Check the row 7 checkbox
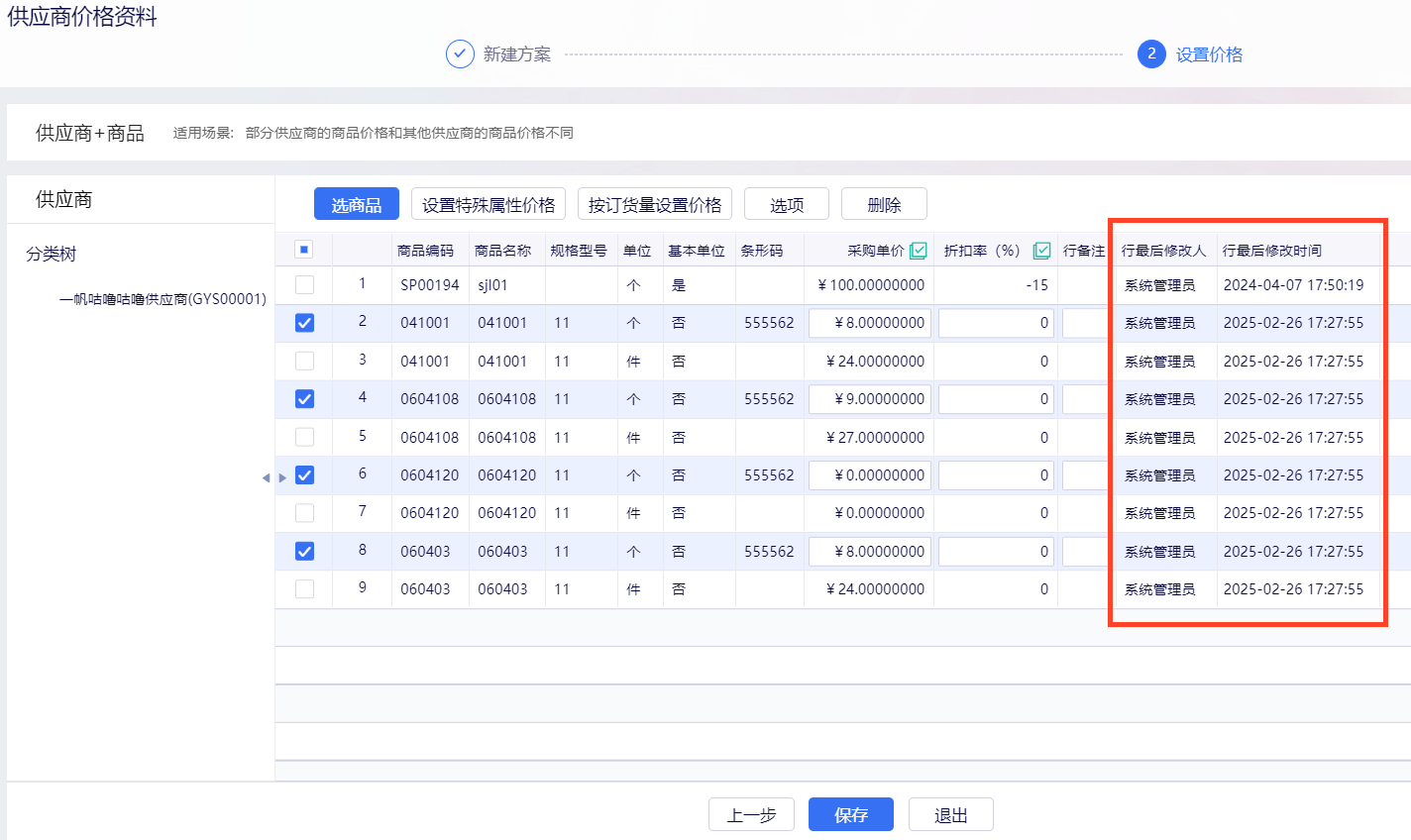1411x840 pixels. tap(304, 513)
